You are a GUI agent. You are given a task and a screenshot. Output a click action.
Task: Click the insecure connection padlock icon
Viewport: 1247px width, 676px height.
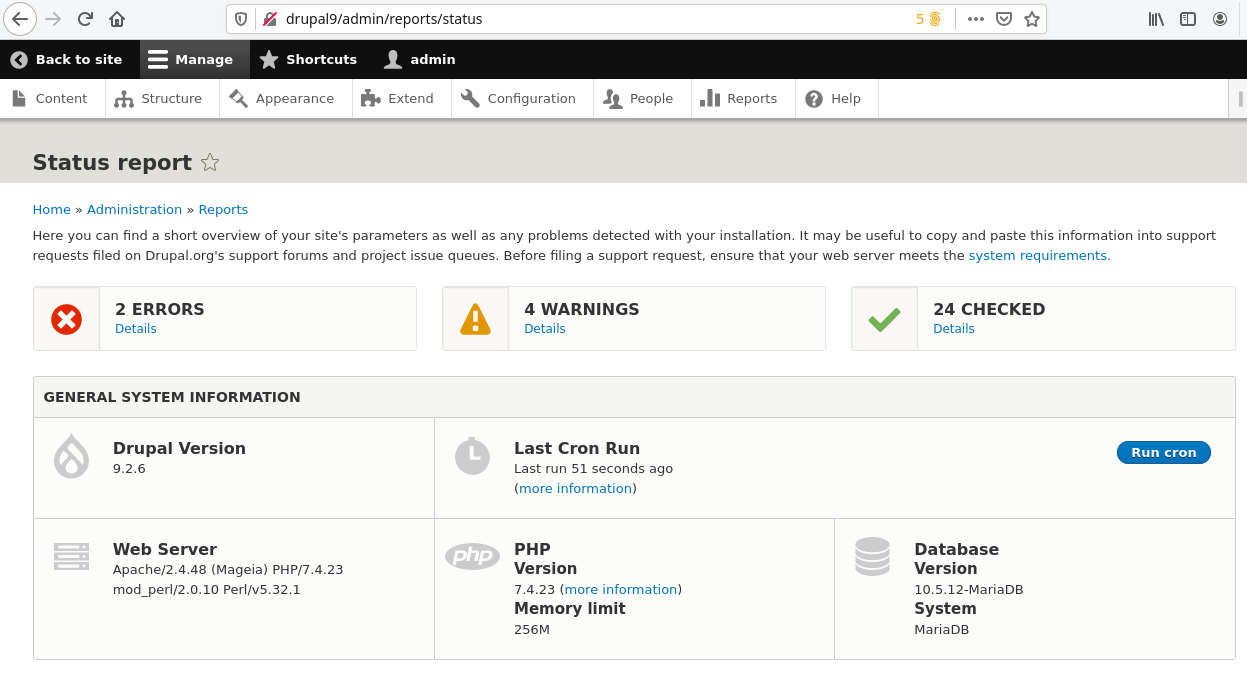pos(269,19)
